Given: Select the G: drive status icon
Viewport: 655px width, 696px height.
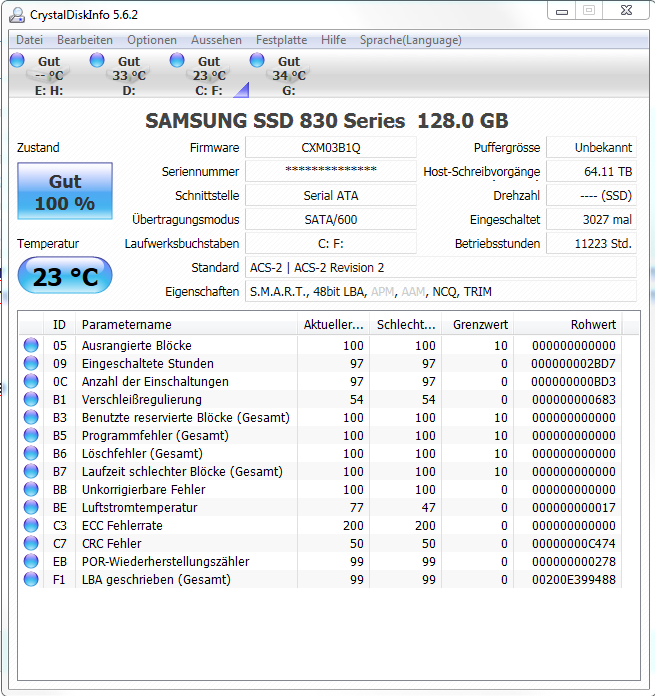Looking at the screenshot, I should (257, 60).
